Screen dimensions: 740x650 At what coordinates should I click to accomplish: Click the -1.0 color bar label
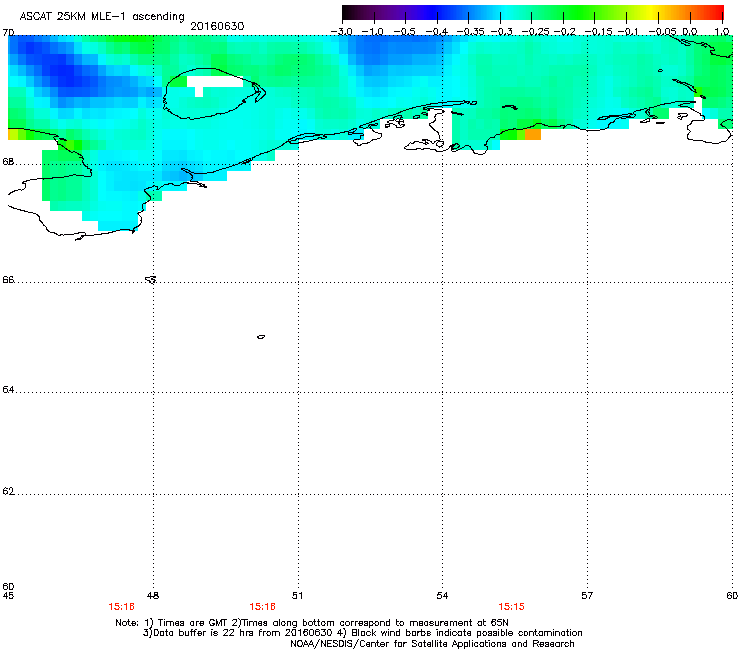coord(373,32)
